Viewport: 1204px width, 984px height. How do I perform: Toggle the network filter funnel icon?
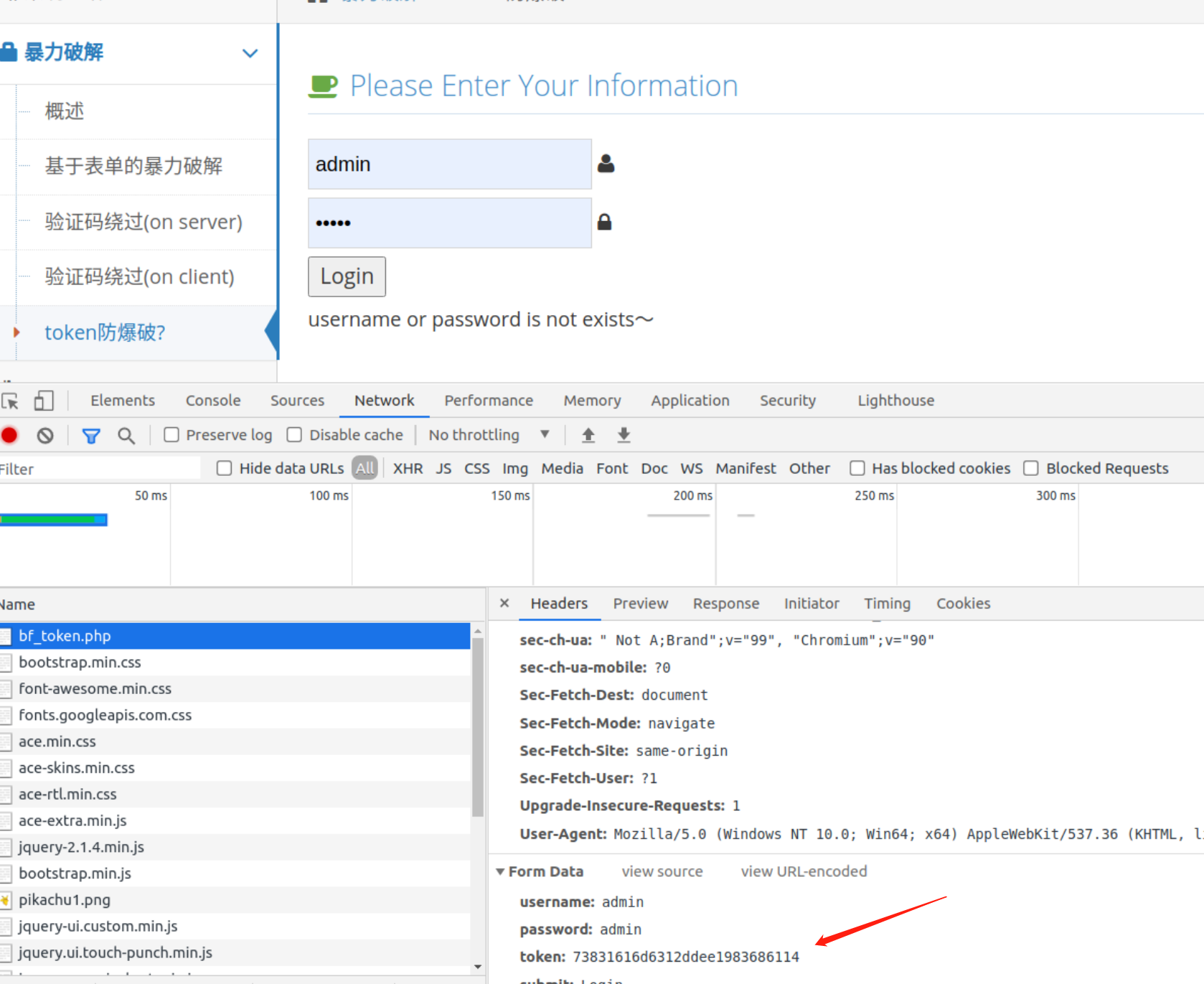point(91,435)
